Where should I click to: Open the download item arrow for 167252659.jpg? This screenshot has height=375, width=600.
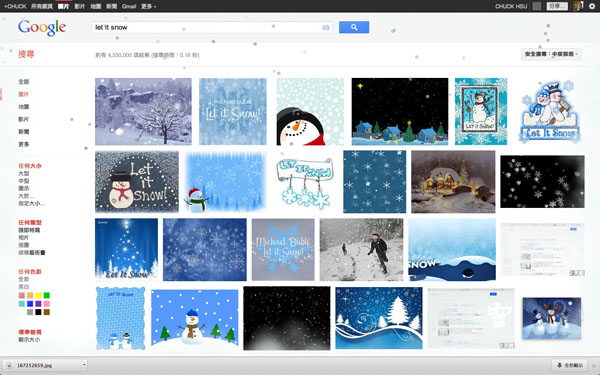click(x=84, y=365)
